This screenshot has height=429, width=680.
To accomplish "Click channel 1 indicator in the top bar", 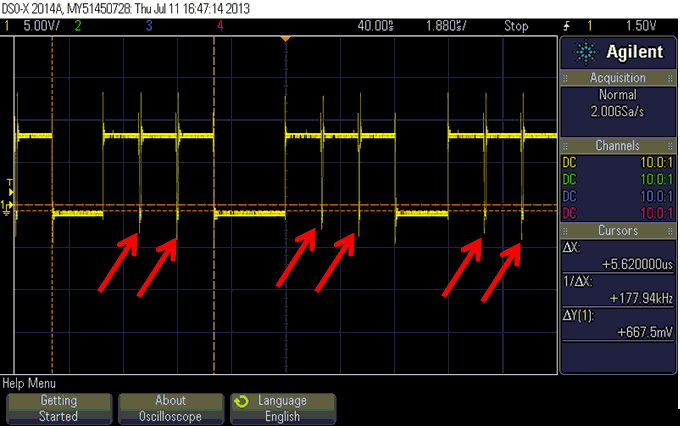I will (7, 26).
